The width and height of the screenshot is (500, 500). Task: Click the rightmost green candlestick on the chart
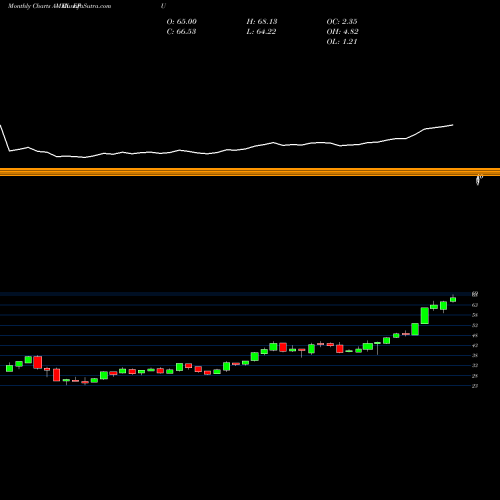click(453, 299)
